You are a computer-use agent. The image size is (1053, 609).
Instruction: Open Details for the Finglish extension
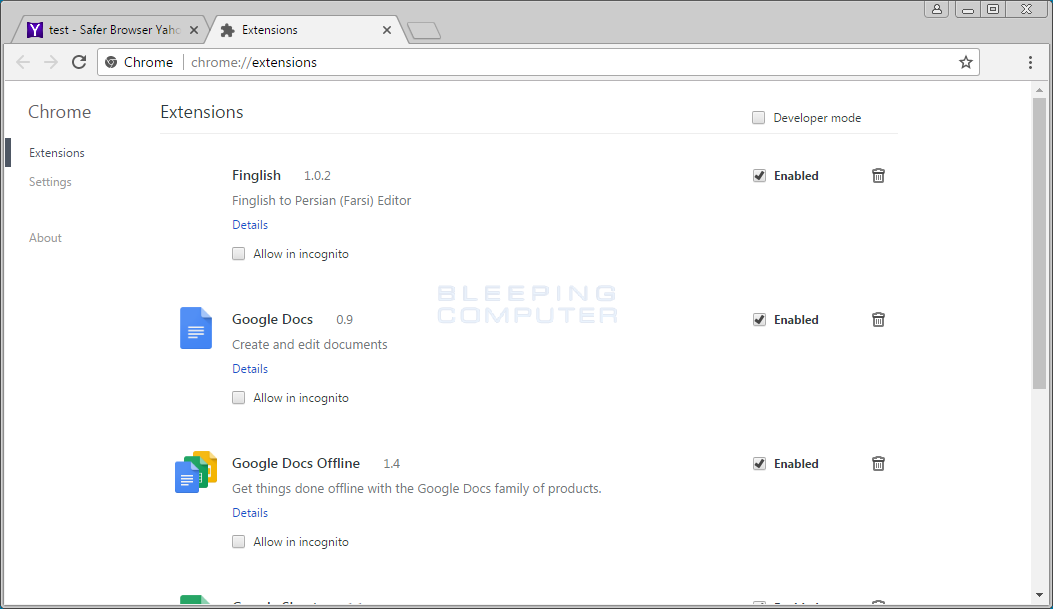(x=249, y=224)
